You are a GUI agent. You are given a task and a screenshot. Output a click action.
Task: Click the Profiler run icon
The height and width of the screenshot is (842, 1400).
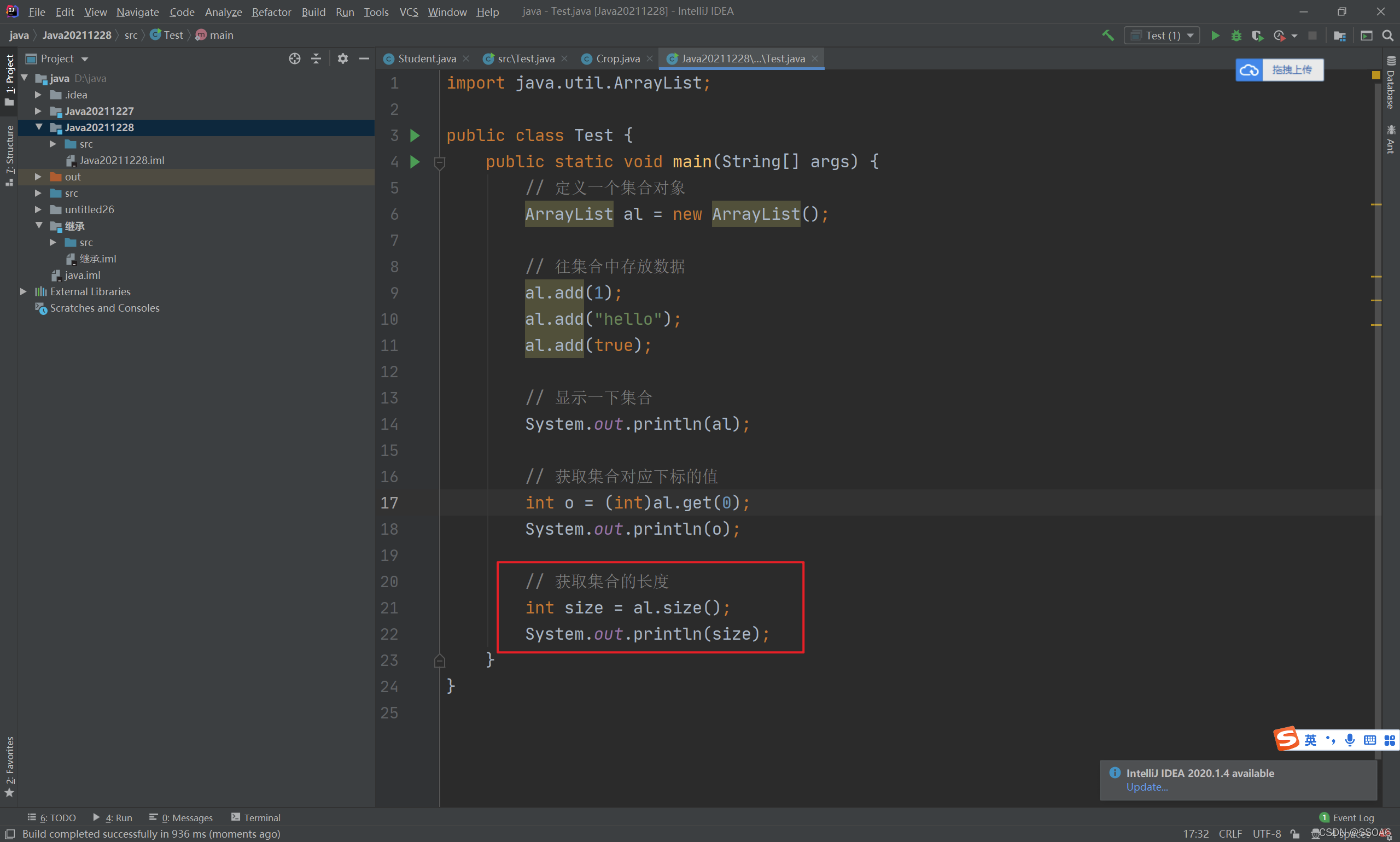(1279, 35)
